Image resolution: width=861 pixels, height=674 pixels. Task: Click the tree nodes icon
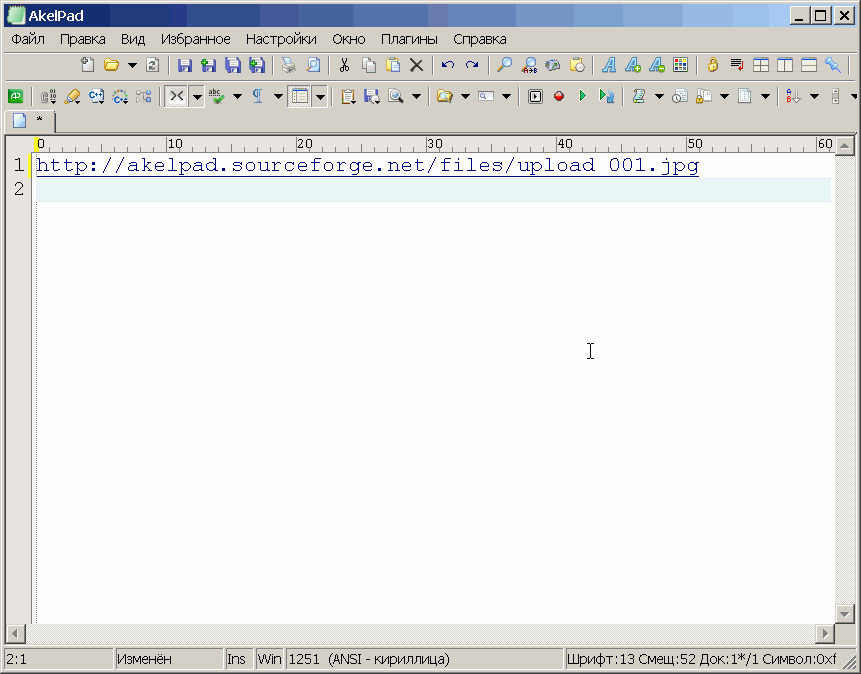tap(144, 97)
